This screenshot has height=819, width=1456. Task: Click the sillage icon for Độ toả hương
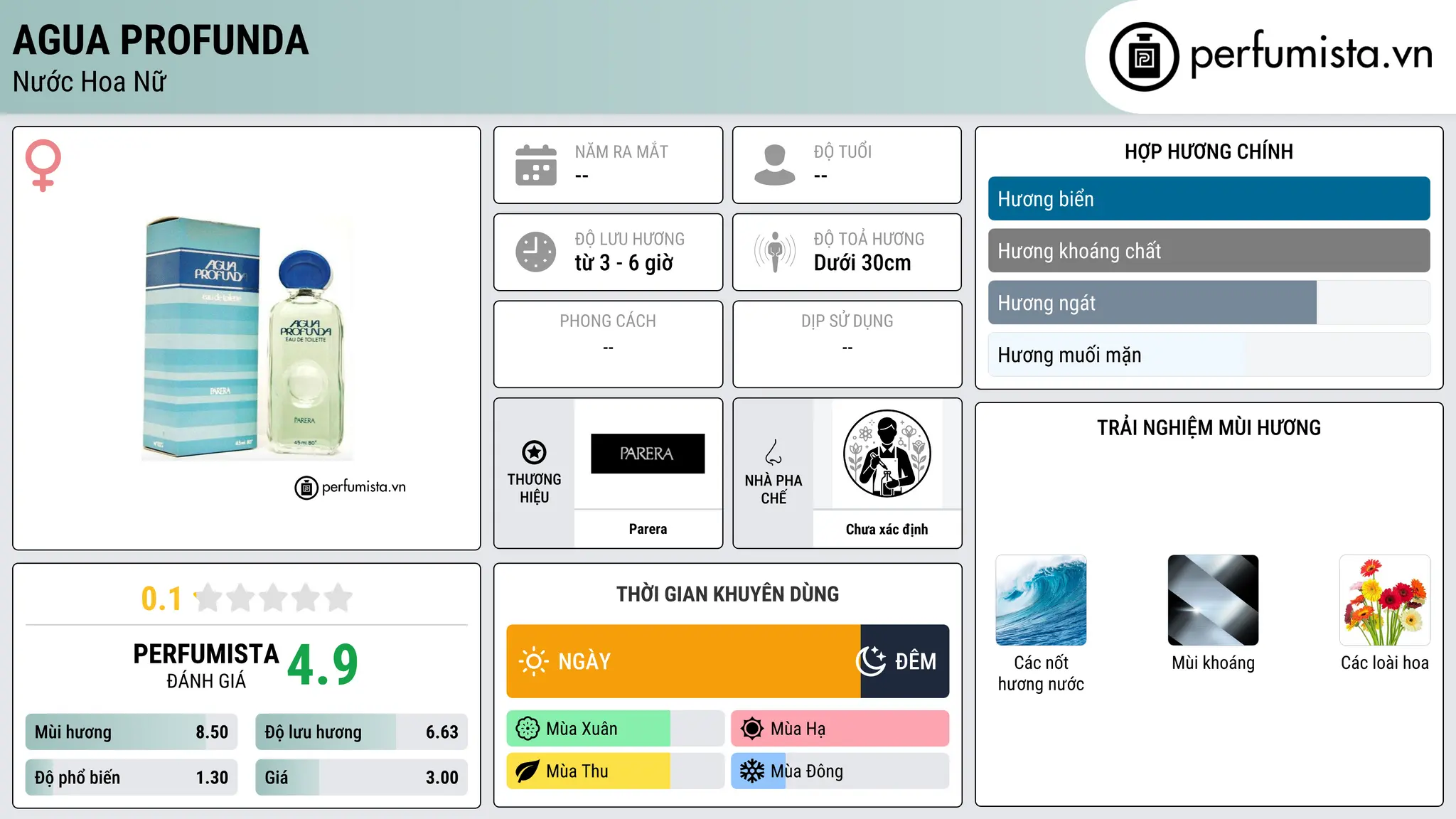[775, 252]
